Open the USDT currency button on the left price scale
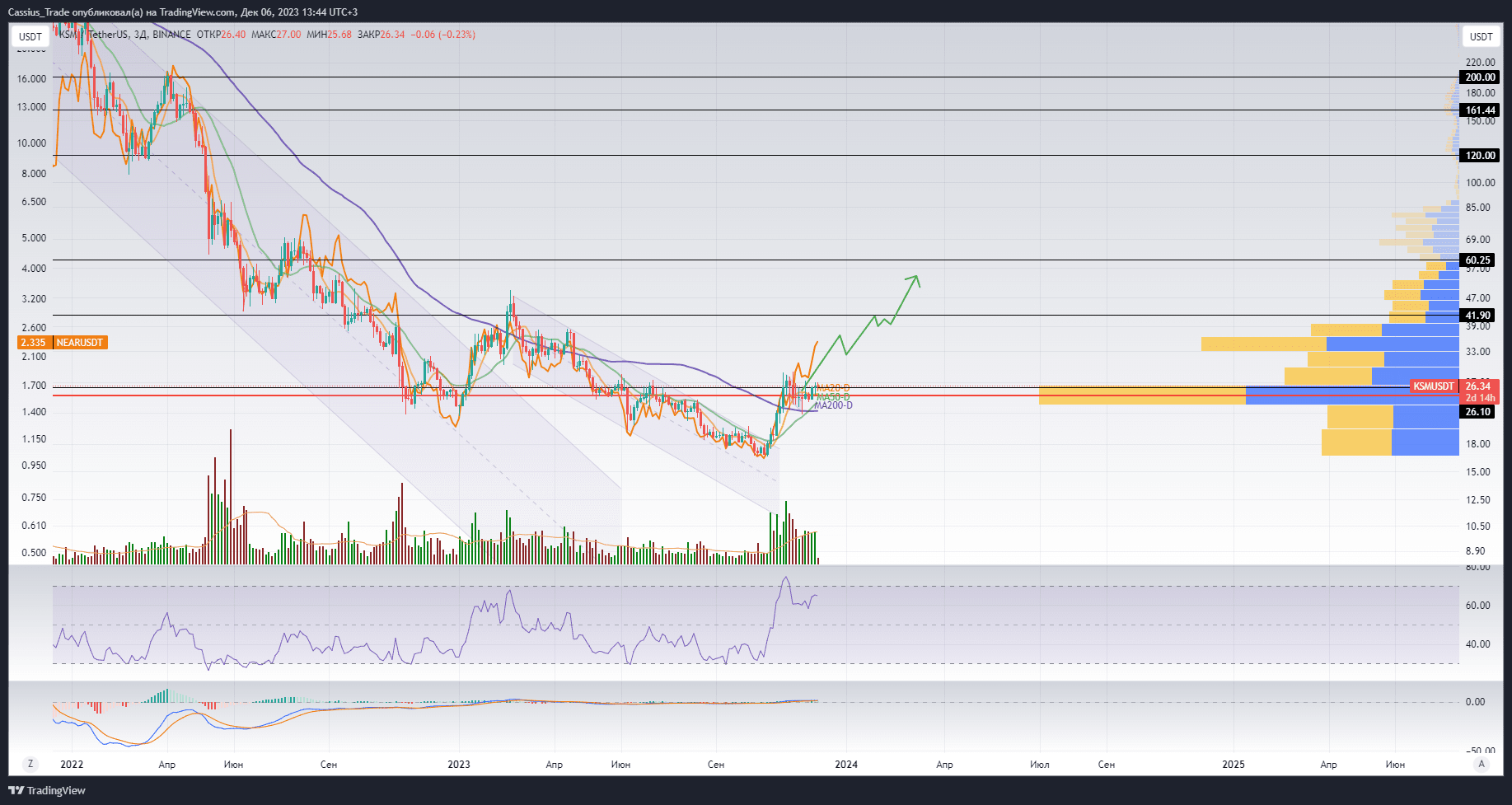This screenshot has width=1512, height=805. [30, 36]
